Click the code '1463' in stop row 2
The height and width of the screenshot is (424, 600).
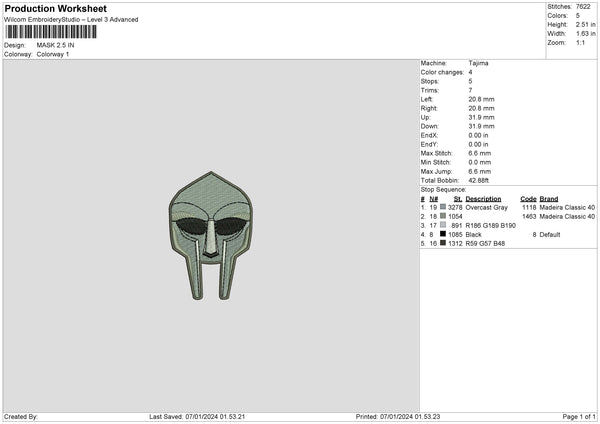point(529,217)
